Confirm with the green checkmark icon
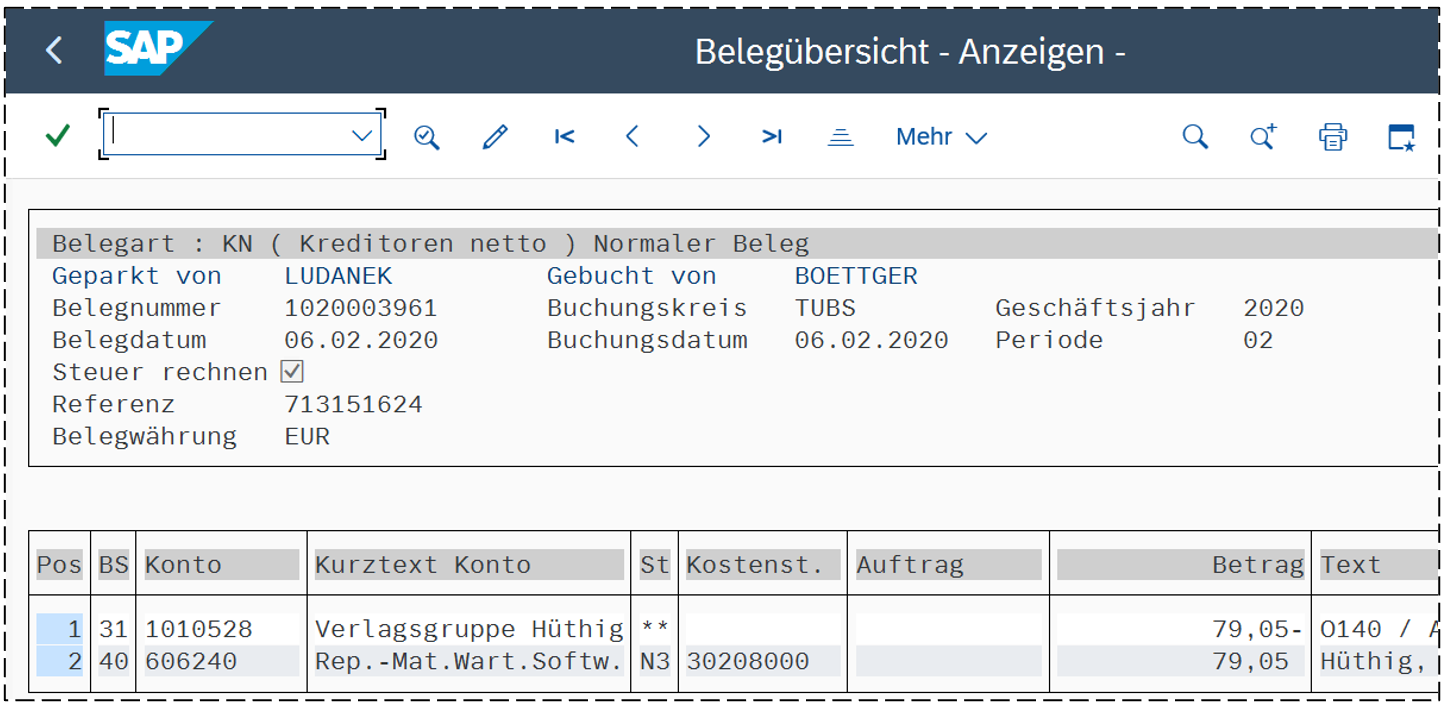Image resolution: width=1446 pixels, height=706 pixels. coord(58,136)
